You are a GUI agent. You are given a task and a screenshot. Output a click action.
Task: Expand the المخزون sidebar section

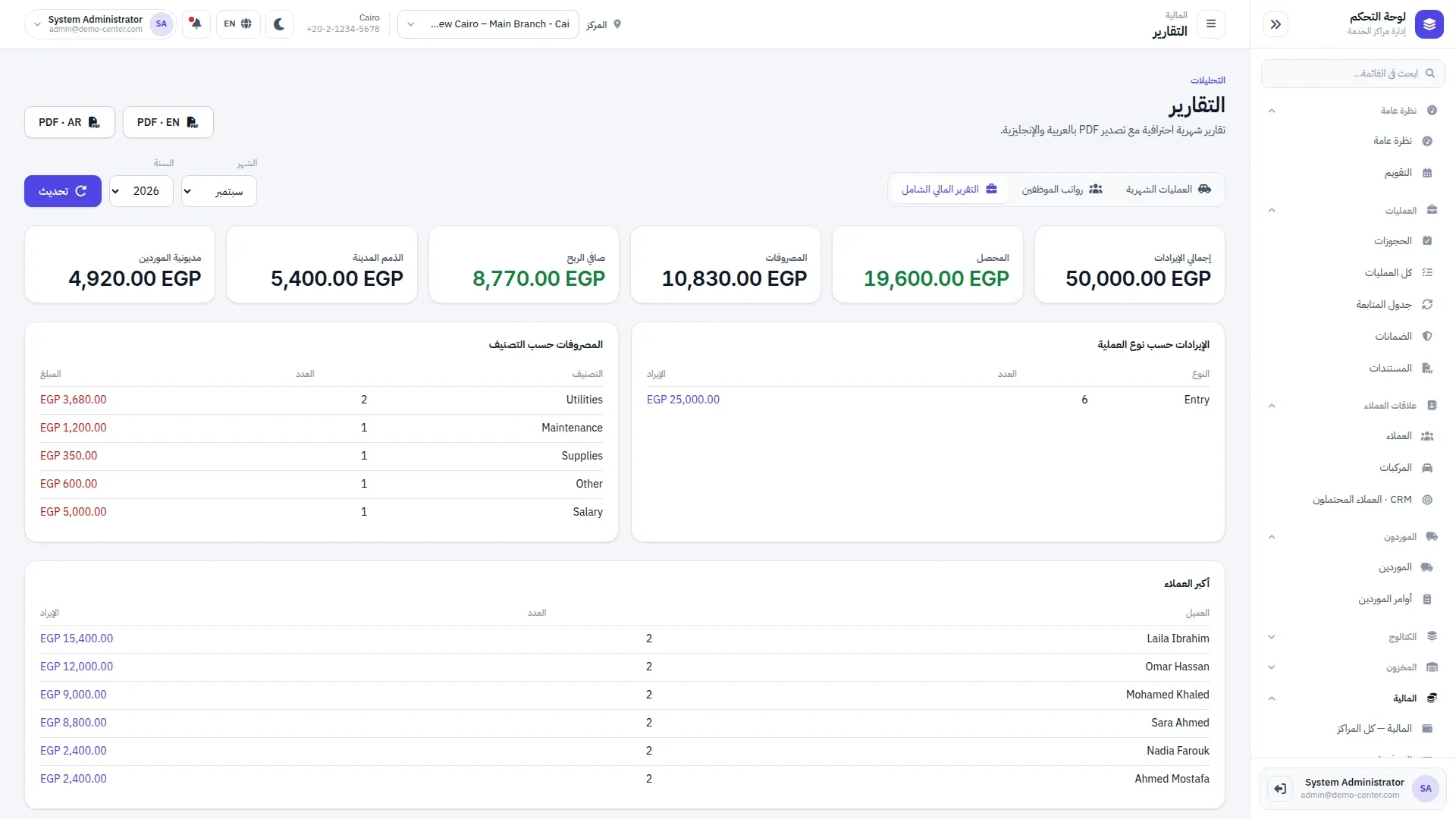tap(1272, 668)
